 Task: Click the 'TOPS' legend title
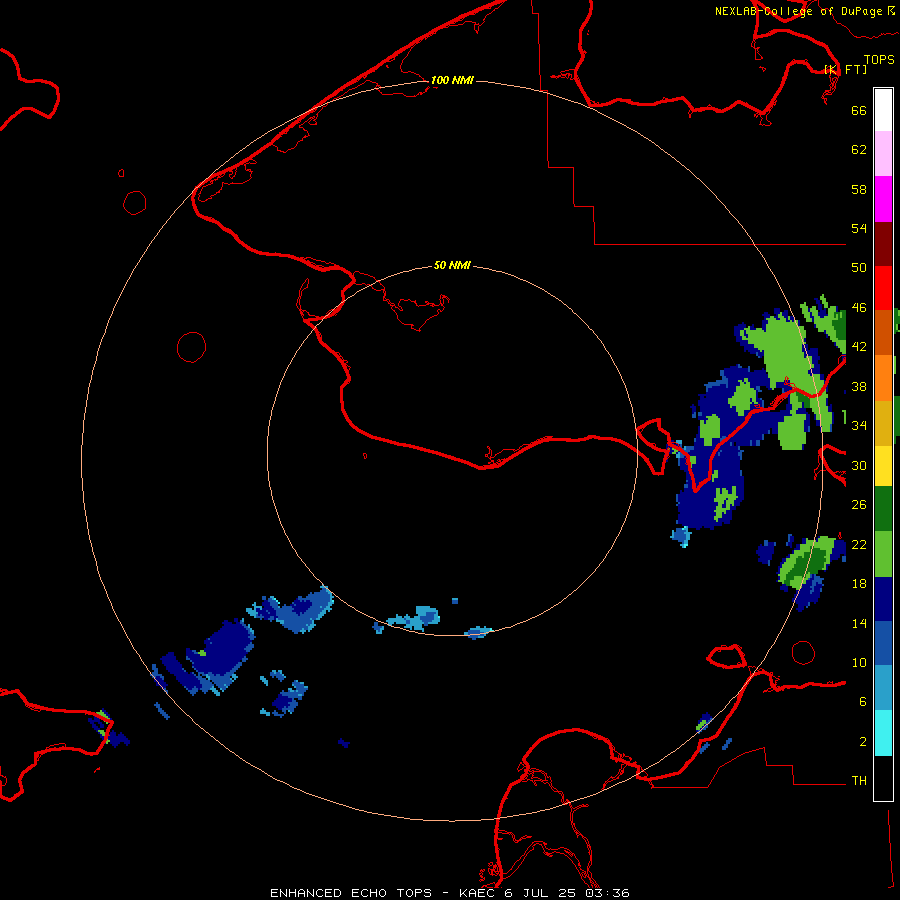coord(879,59)
